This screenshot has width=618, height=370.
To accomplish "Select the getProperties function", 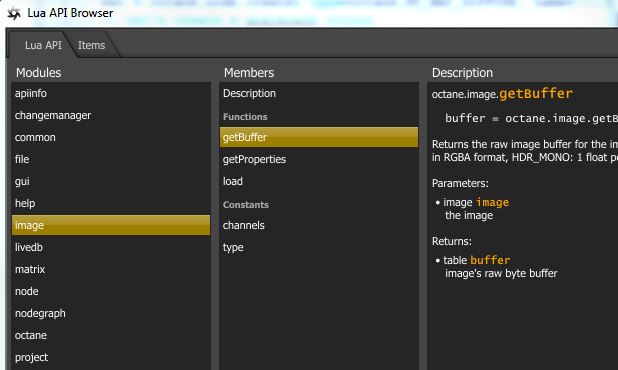I will [x=319, y=160].
